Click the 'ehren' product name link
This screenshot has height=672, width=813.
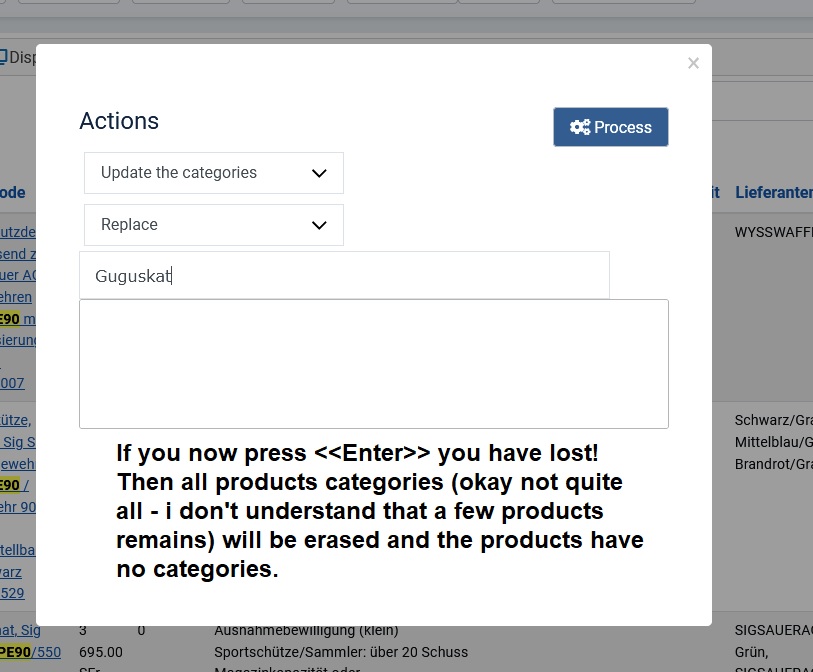pyautogui.click(x=16, y=297)
